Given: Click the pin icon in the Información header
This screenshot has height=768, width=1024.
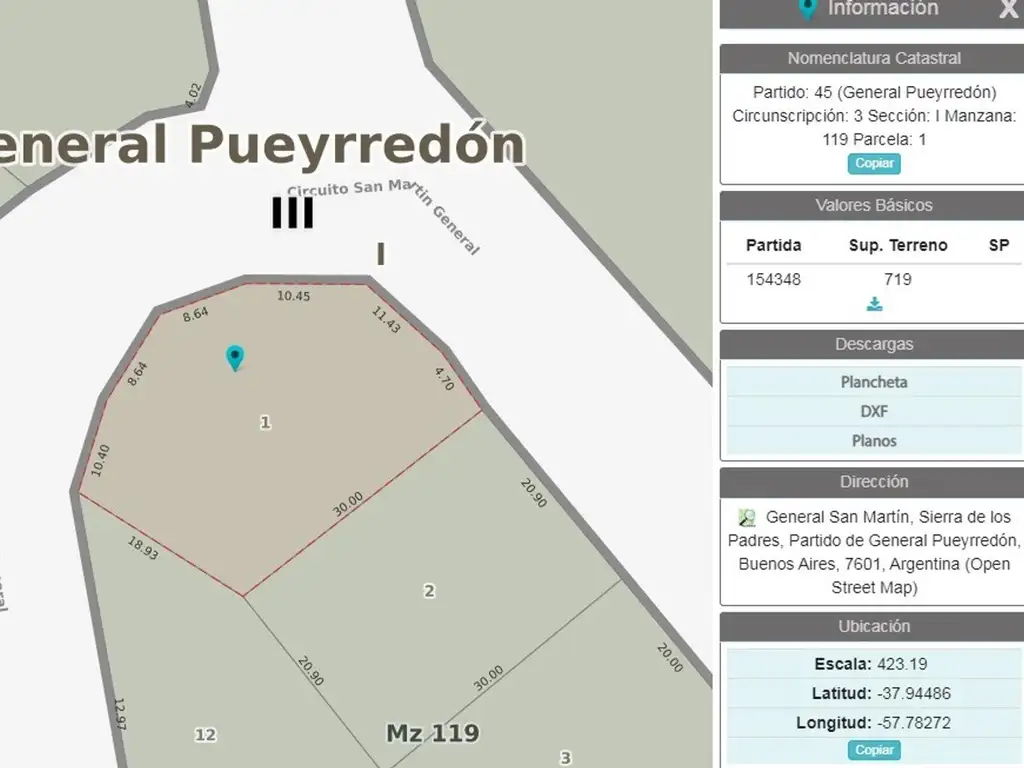Looking at the screenshot, I should 807,9.
